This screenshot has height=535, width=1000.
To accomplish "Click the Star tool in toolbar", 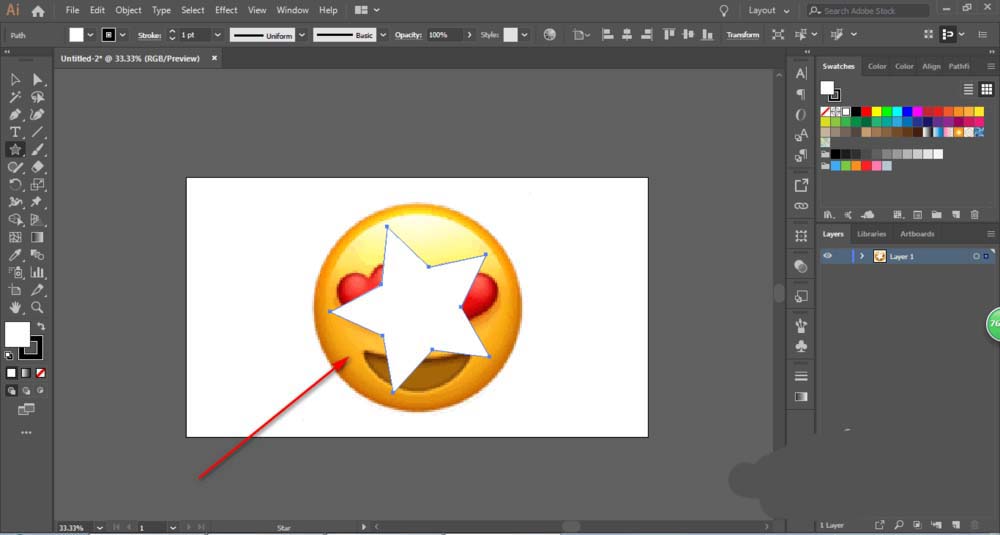I will [15, 149].
